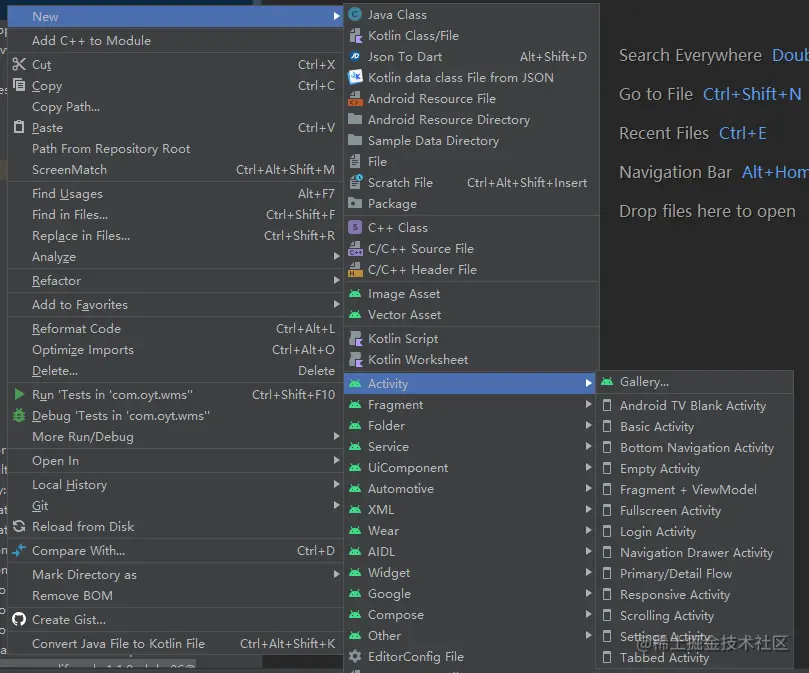Click the Debug bug icon
Screen dimensions: 809x673
click(x=19, y=415)
